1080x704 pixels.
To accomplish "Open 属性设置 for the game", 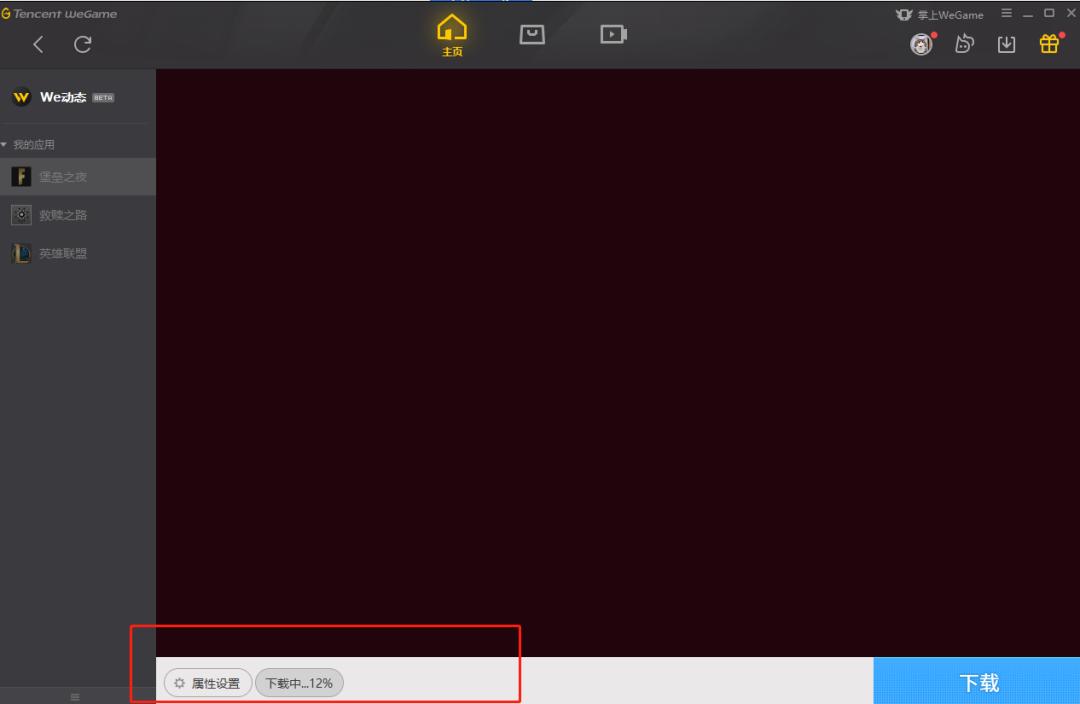I will (206, 683).
